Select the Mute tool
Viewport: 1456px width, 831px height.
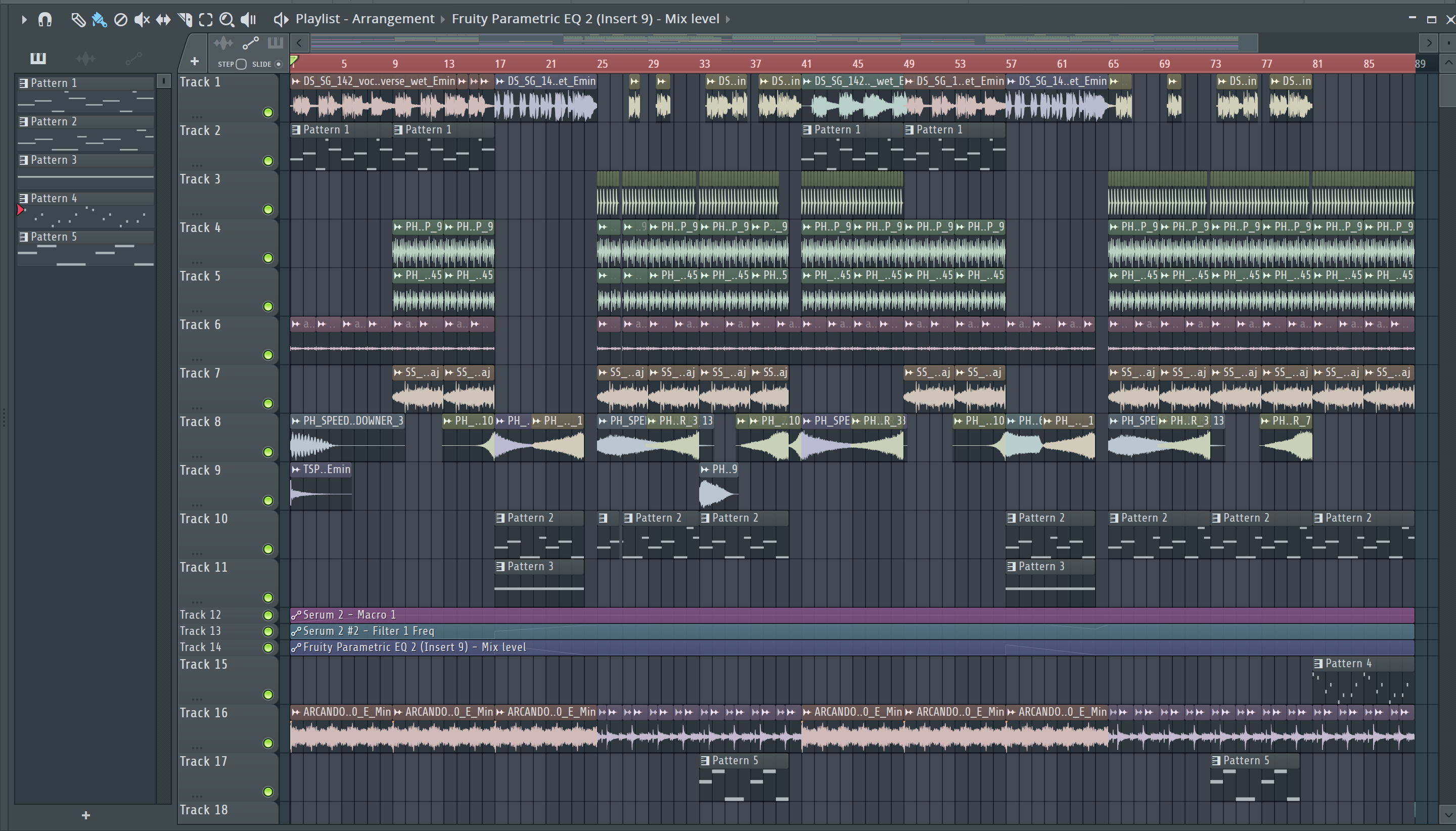click(x=142, y=19)
